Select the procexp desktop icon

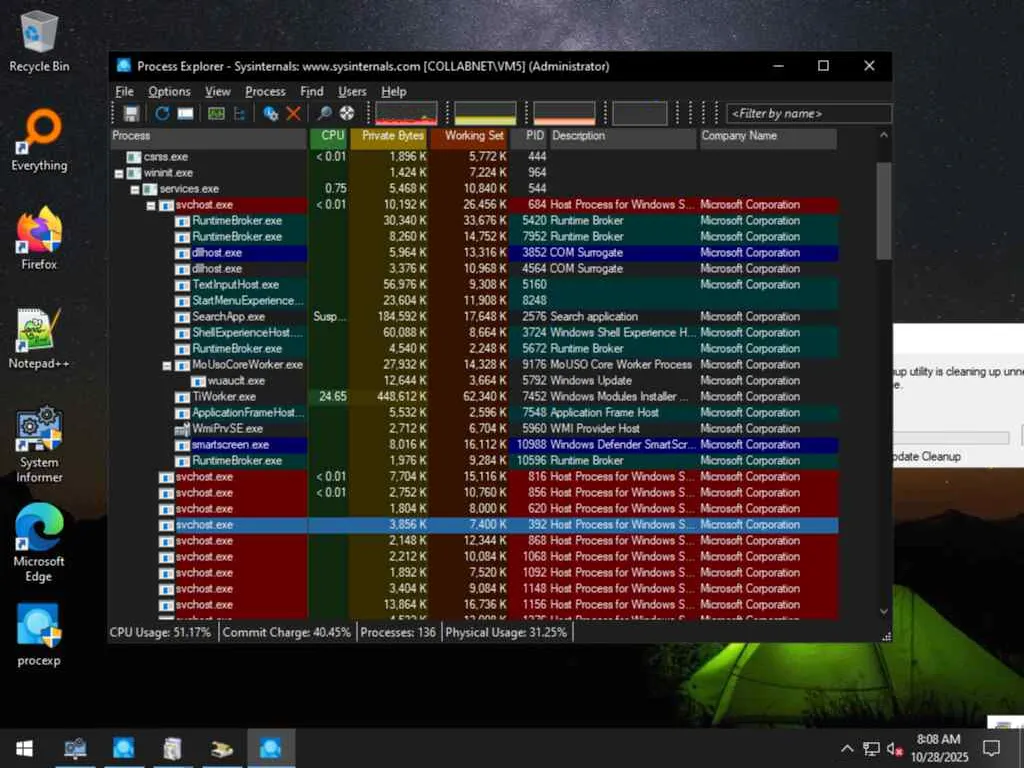coord(39,635)
